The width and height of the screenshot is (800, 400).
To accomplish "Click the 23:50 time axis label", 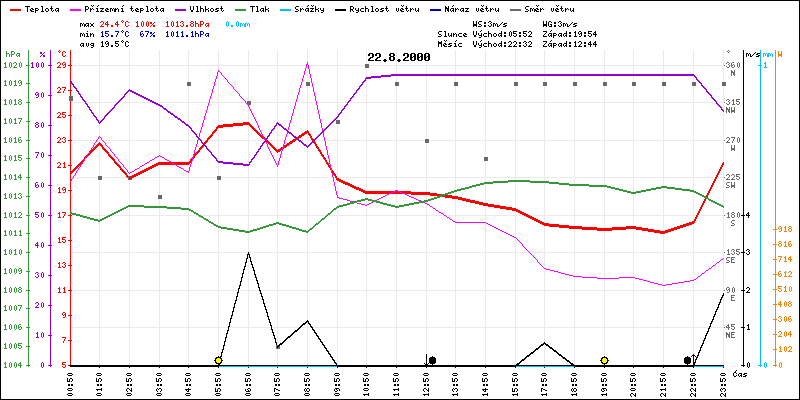I will (x=724, y=383).
